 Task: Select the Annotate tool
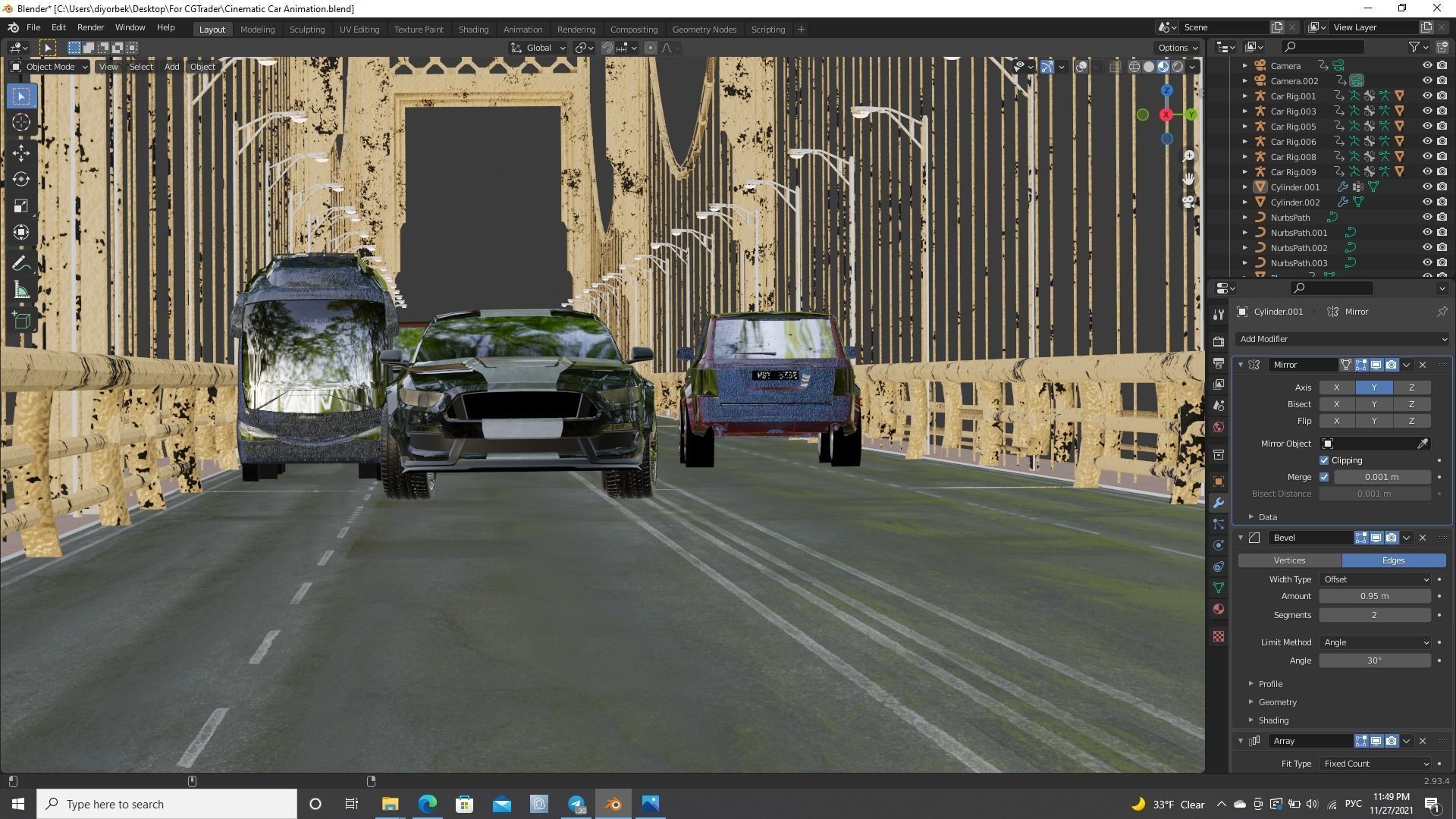(x=21, y=264)
